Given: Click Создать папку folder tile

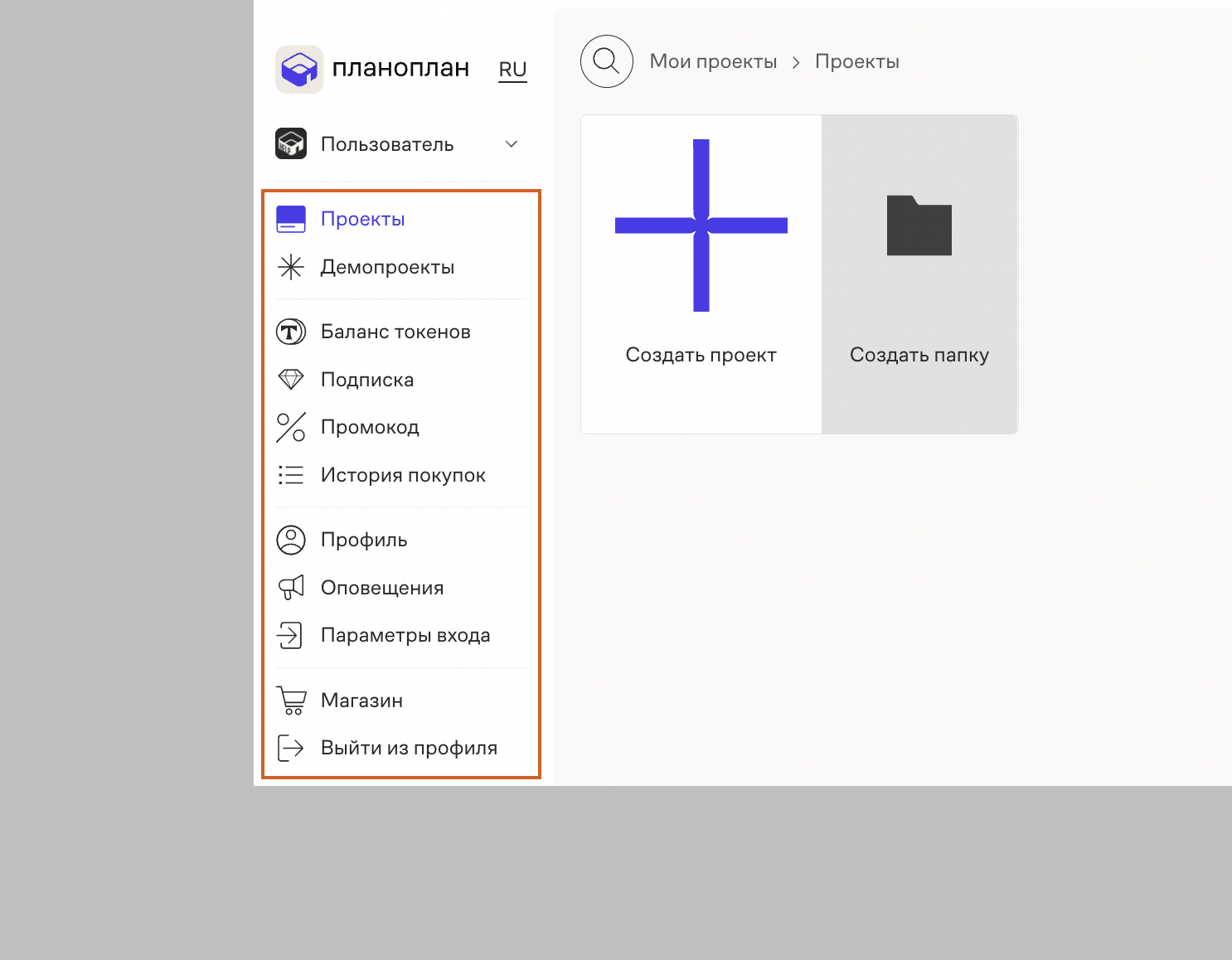Looking at the screenshot, I should 919,274.
